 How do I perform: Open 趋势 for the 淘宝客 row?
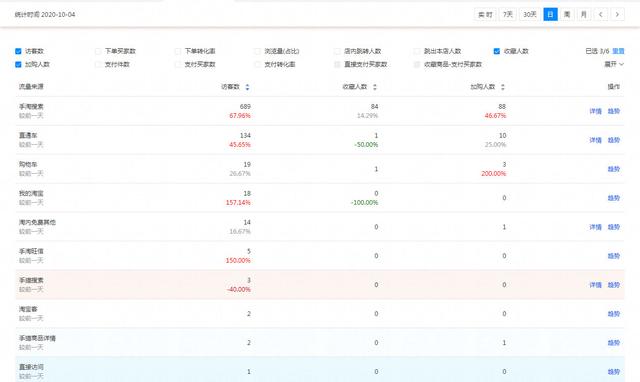[x=614, y=314]
